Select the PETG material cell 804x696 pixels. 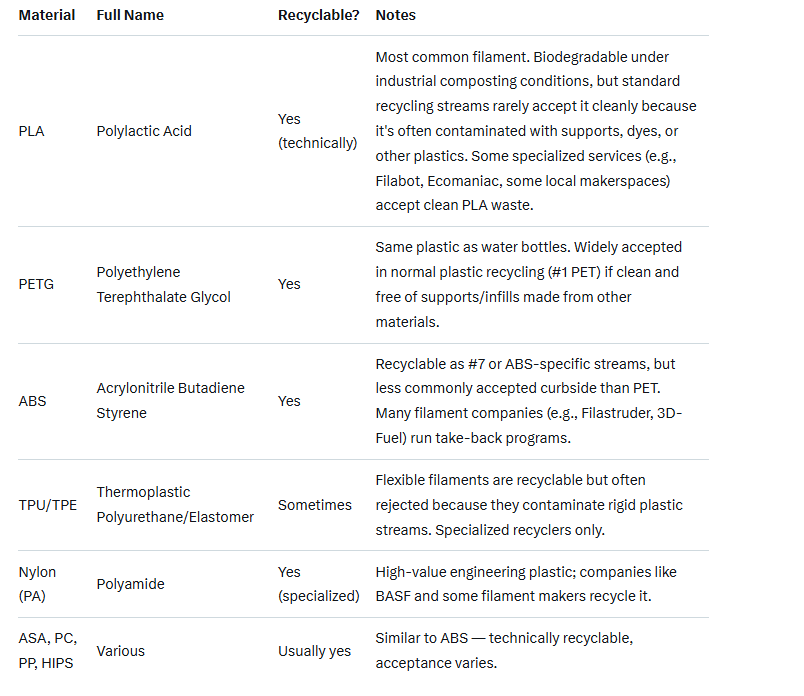[36, 284]
